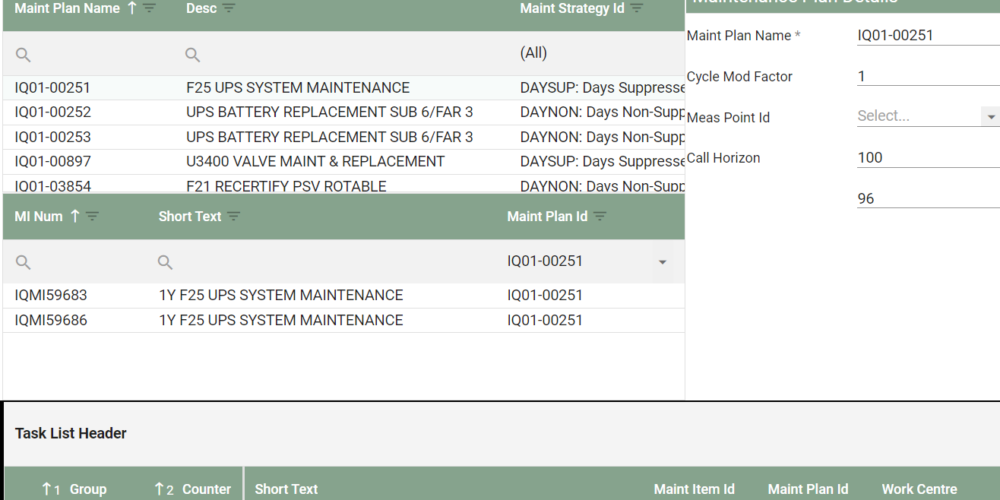Sort Task List by Short Text header

pyautogui.click(x=286, y=489)
